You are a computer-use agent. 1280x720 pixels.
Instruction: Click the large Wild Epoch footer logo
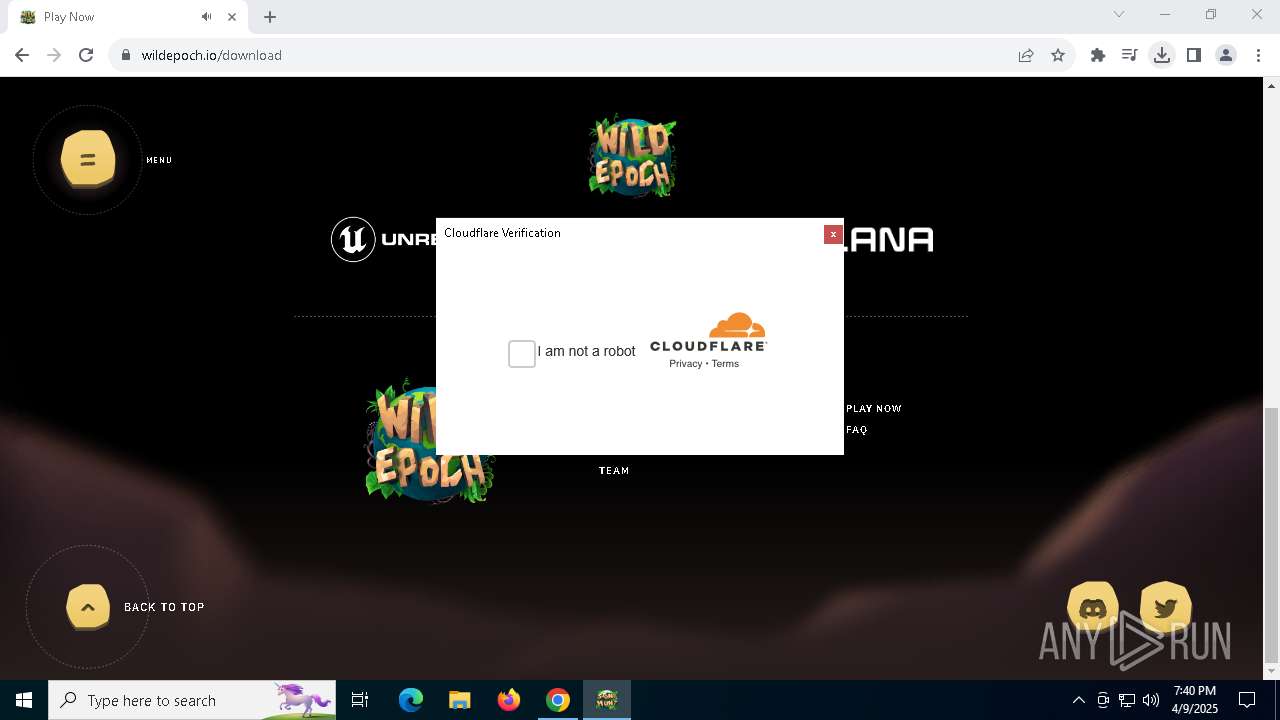(430, 440)
